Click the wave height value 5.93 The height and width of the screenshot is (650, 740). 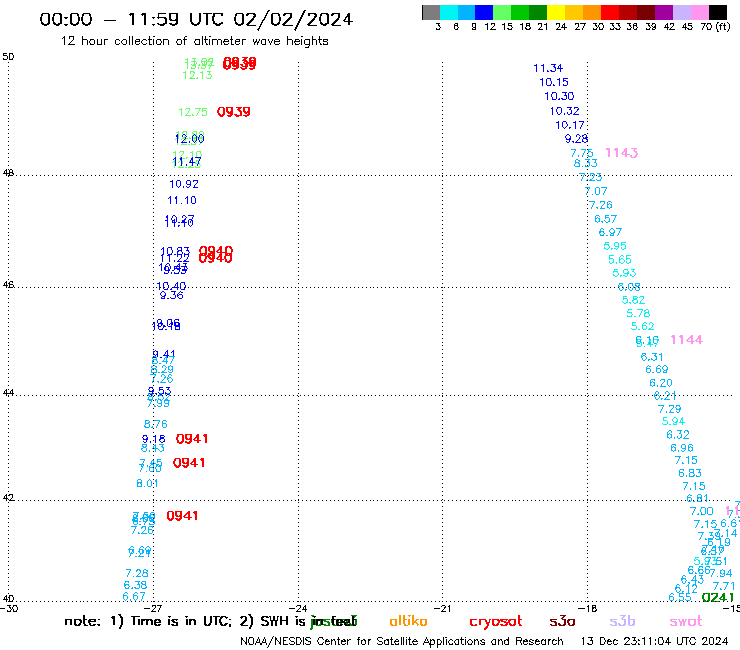pos(624,273)
